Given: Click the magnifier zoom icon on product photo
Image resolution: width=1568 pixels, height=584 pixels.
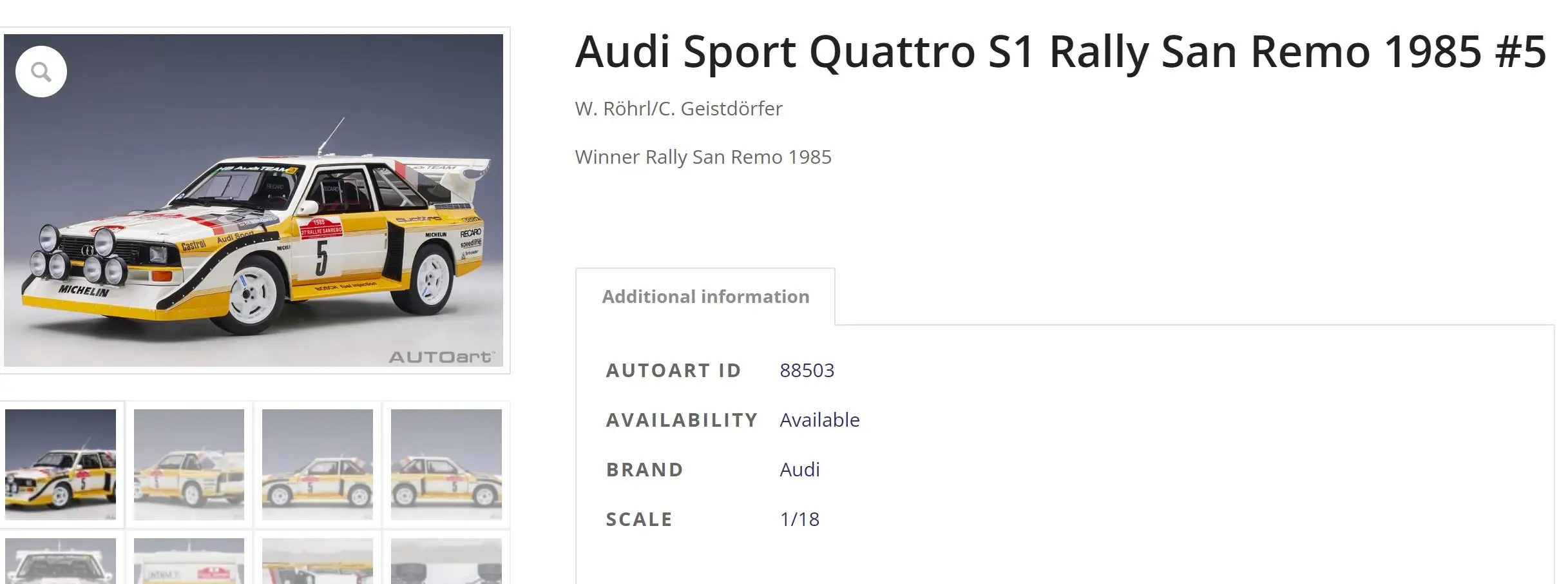Looking at the screenshot, I should tap(41, 72).
